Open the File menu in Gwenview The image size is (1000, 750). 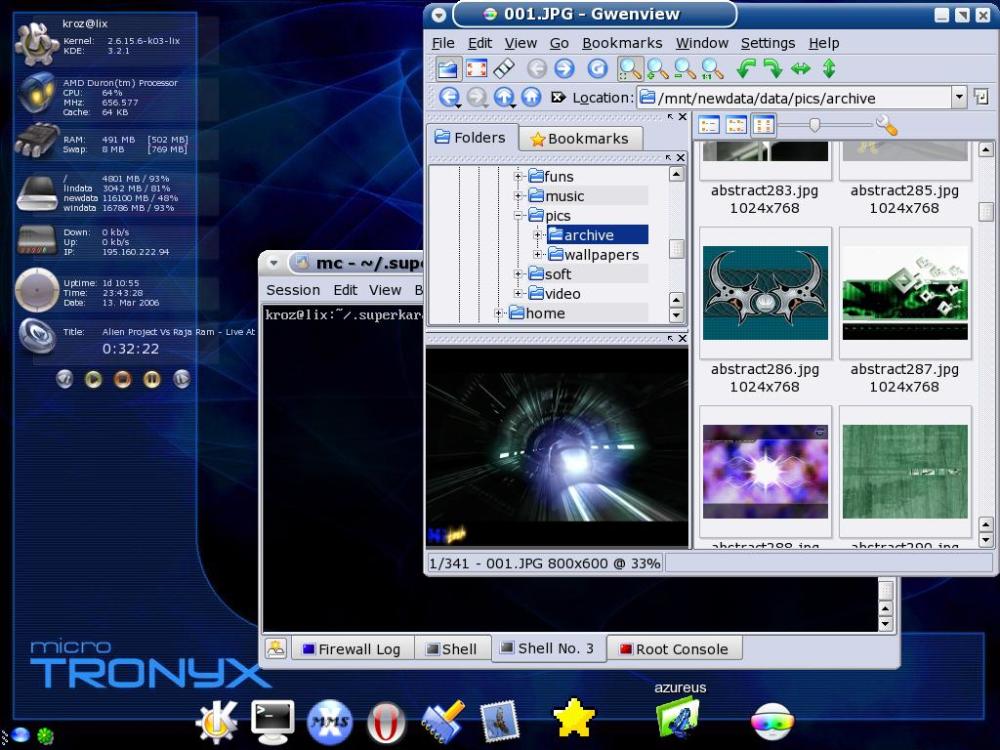443,43
